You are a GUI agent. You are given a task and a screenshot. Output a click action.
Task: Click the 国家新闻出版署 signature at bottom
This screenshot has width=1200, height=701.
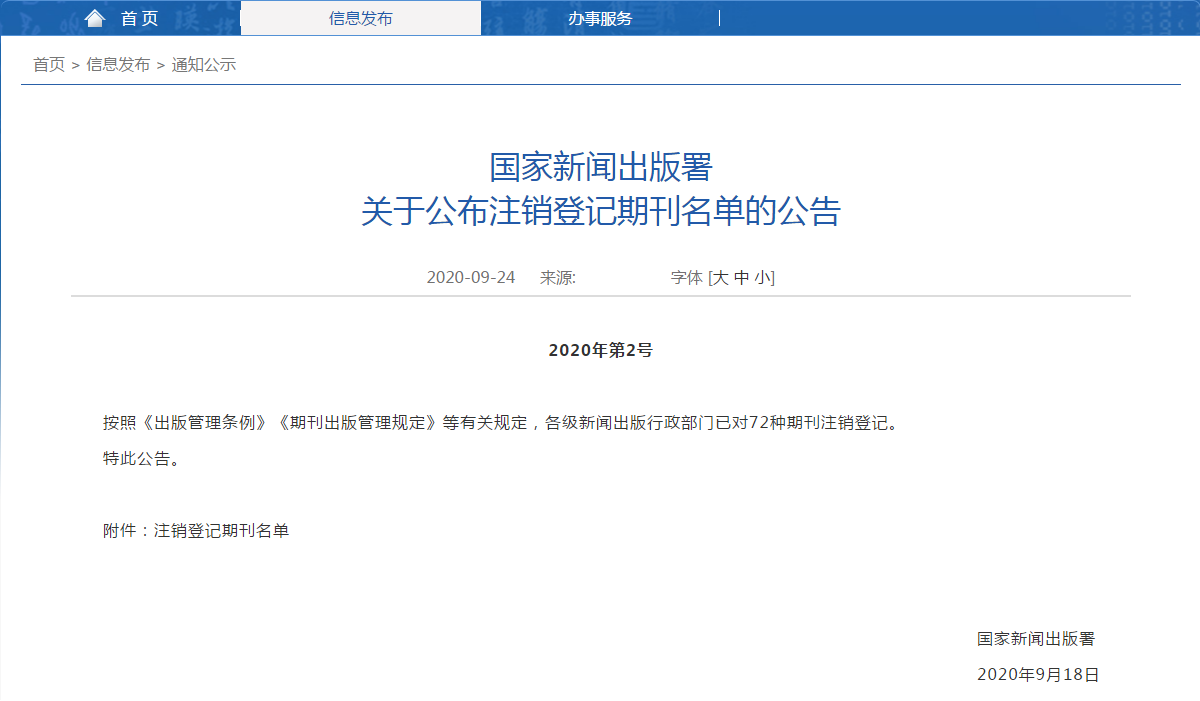coord(1036,639)
